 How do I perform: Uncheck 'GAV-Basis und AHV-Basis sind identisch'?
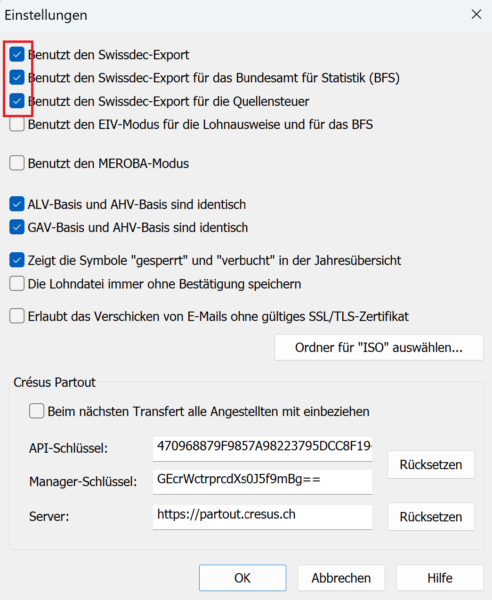pyautogui.click(x=17, y=227)
